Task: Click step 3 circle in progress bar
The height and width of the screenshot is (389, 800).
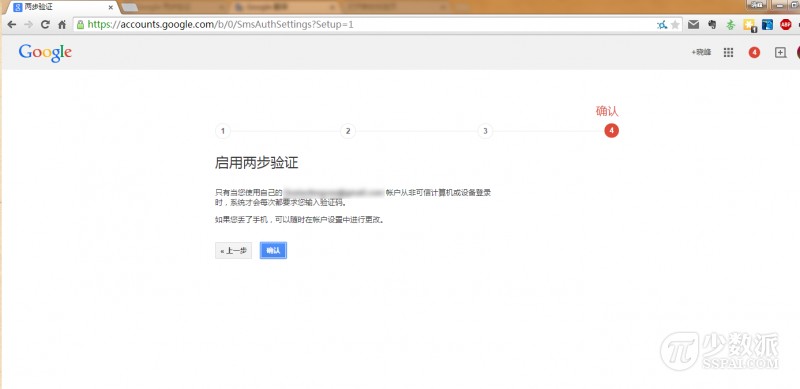Action: tap(485, 131)
